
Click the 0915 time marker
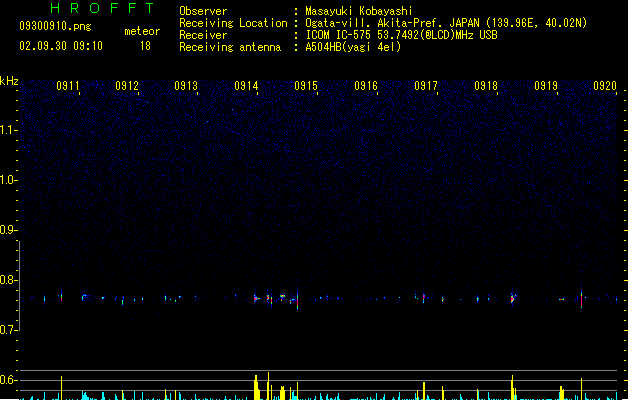306,86
